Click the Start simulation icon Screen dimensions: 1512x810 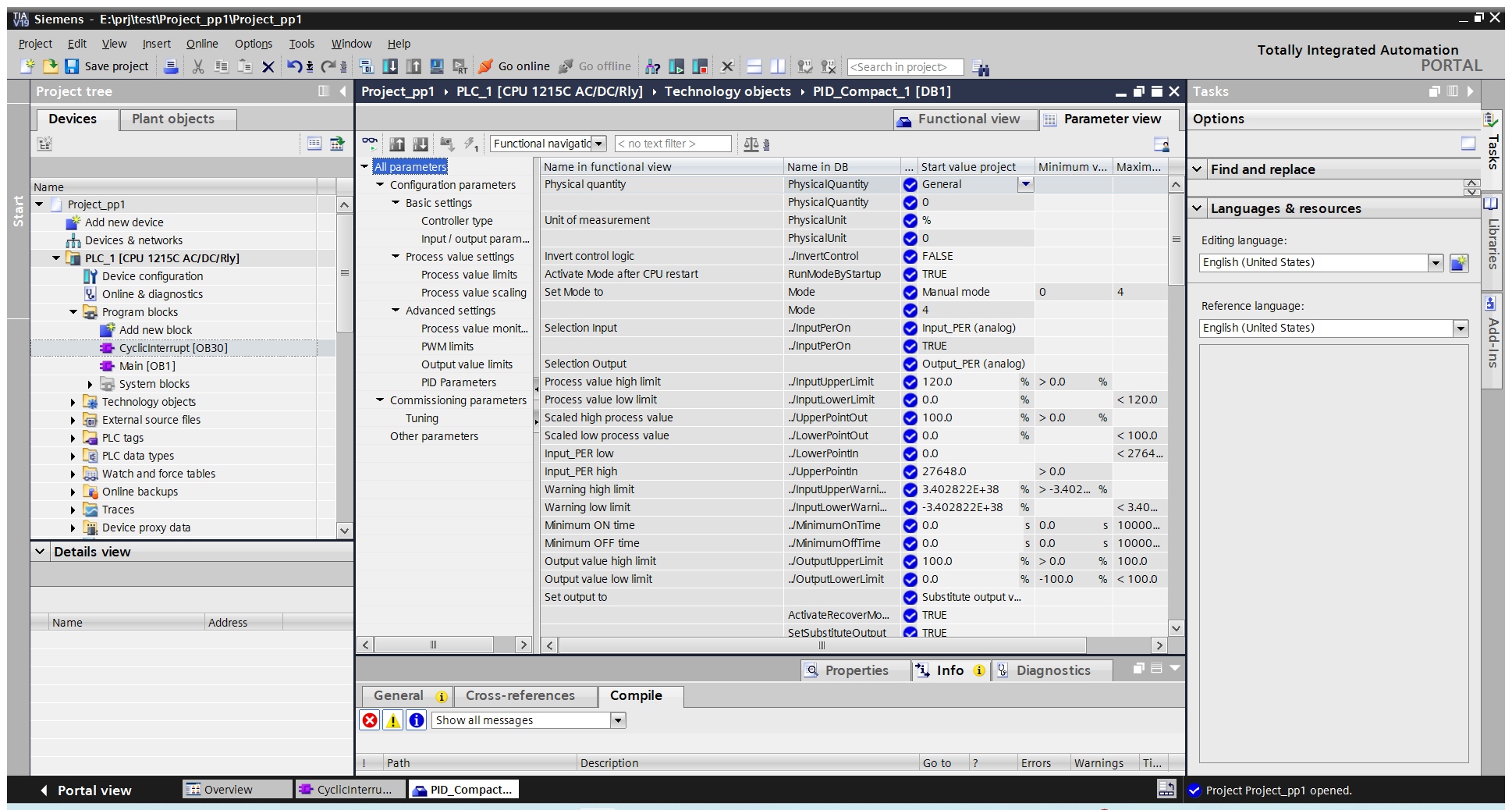click(437, 66)
